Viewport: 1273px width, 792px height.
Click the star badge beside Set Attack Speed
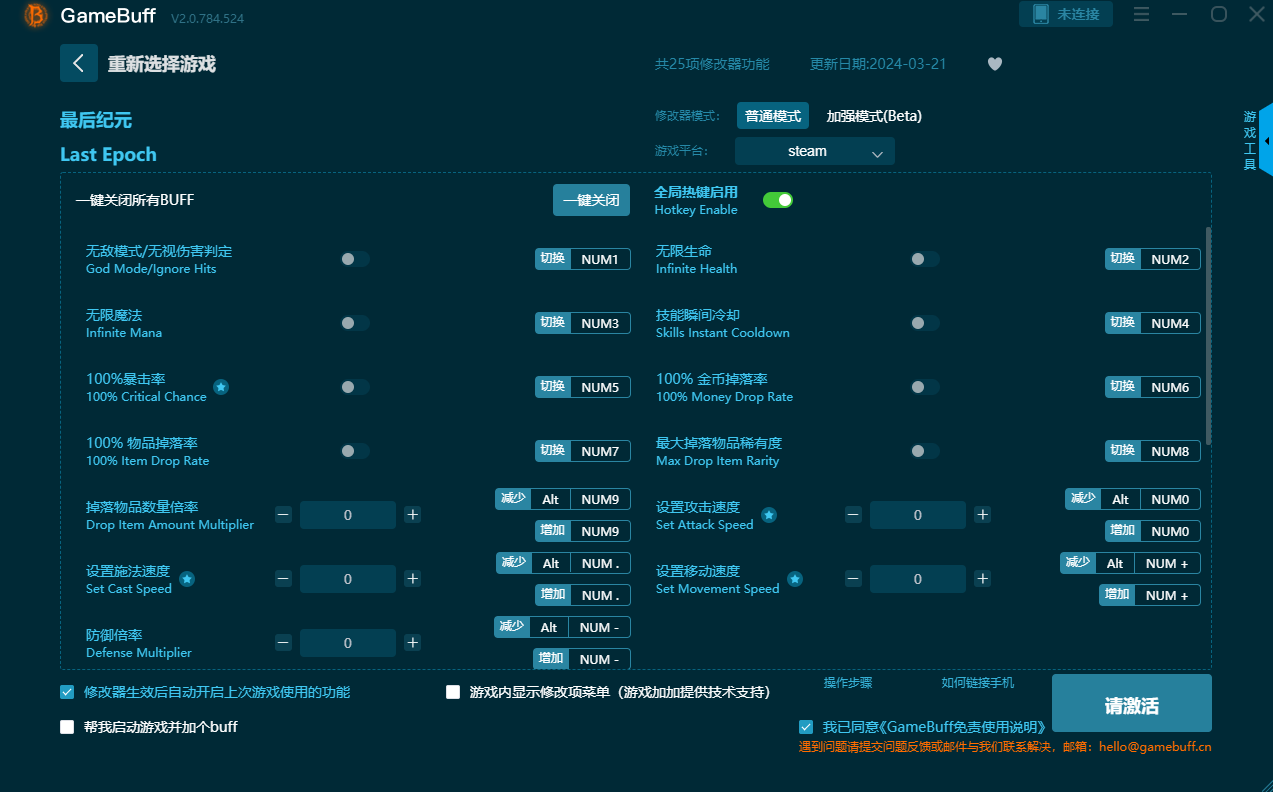point(769,515)
